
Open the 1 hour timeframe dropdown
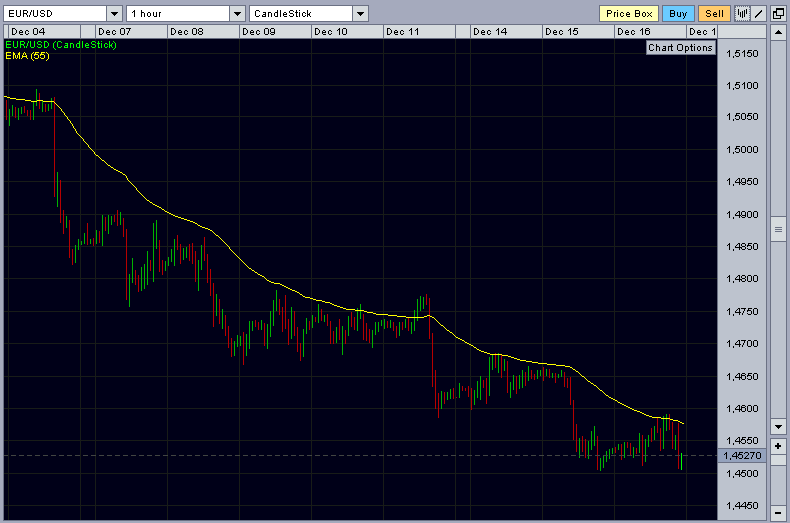[237, 14]
